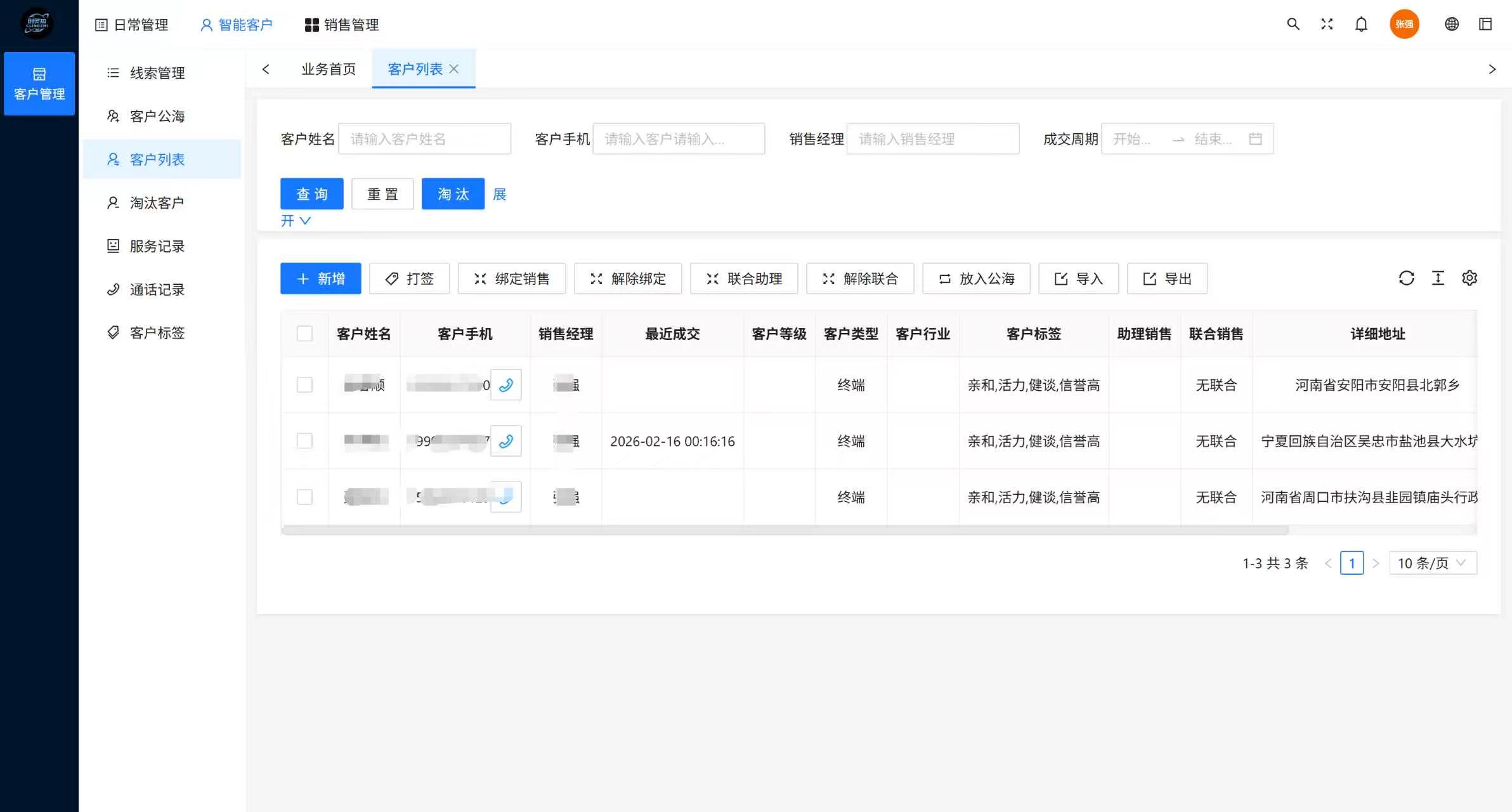Click the 查询 button
1512x812 pixels.
(312, 193)
